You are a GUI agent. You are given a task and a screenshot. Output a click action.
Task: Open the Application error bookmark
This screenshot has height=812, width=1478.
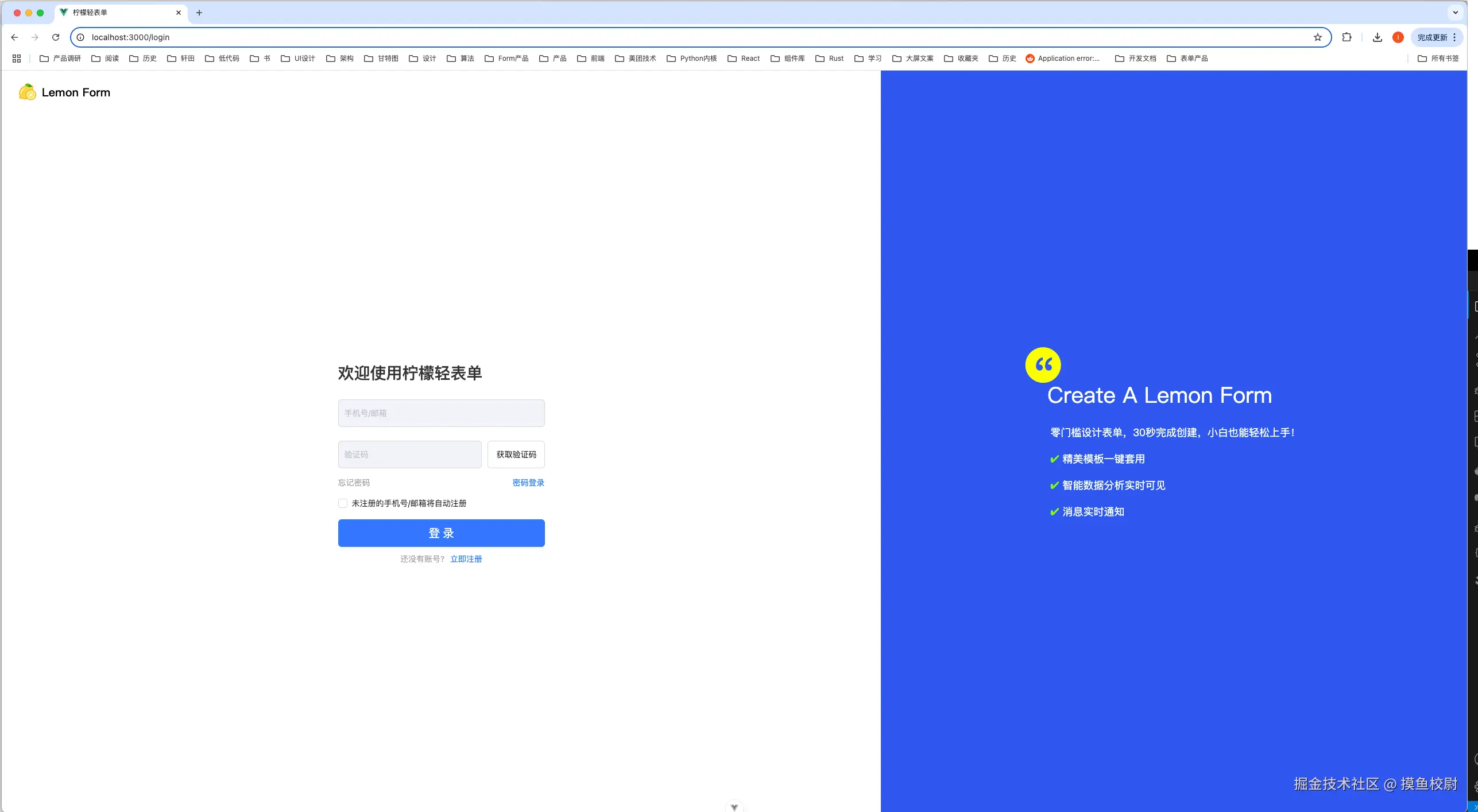1063,58
